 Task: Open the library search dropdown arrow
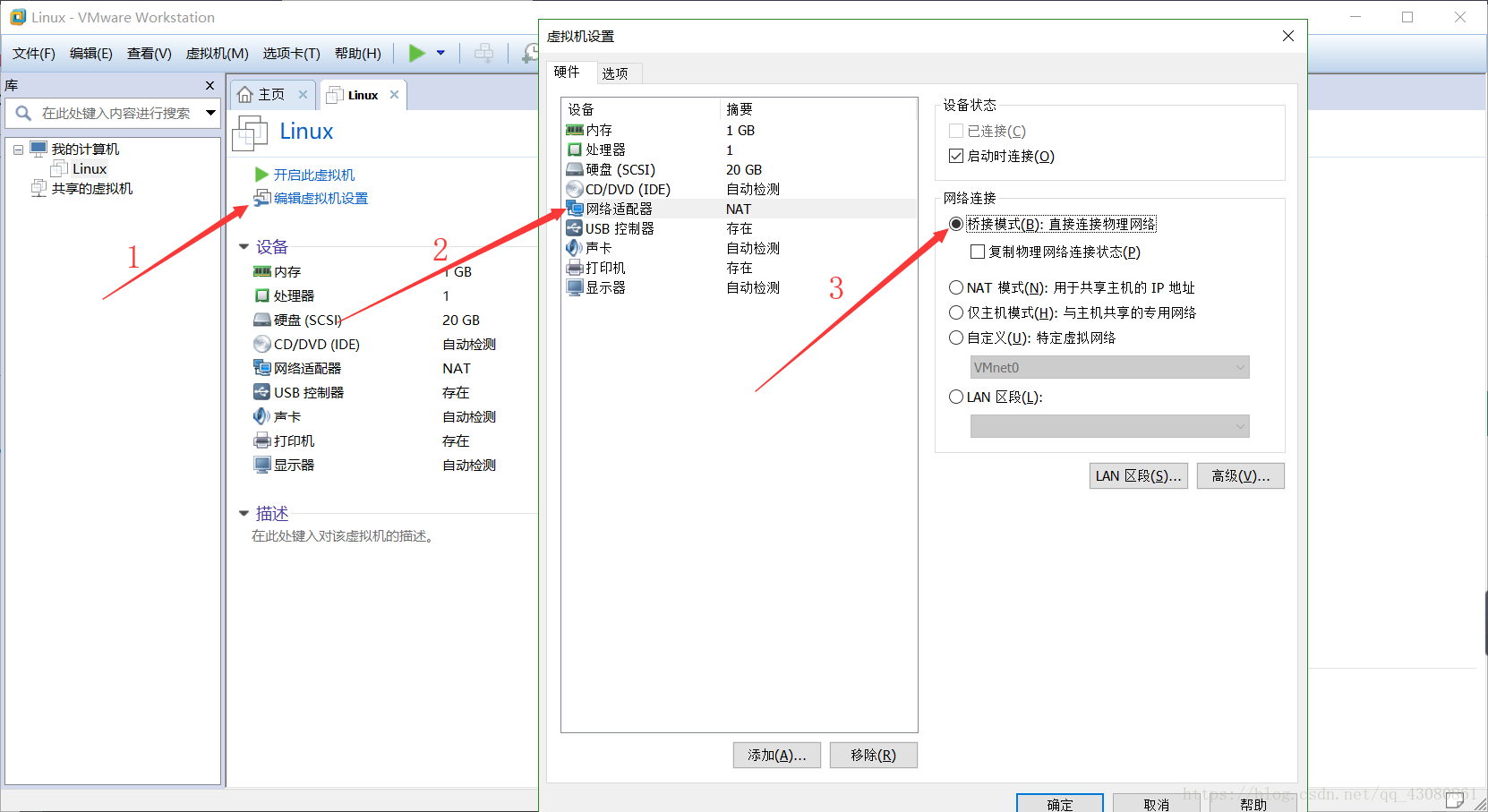210,113
